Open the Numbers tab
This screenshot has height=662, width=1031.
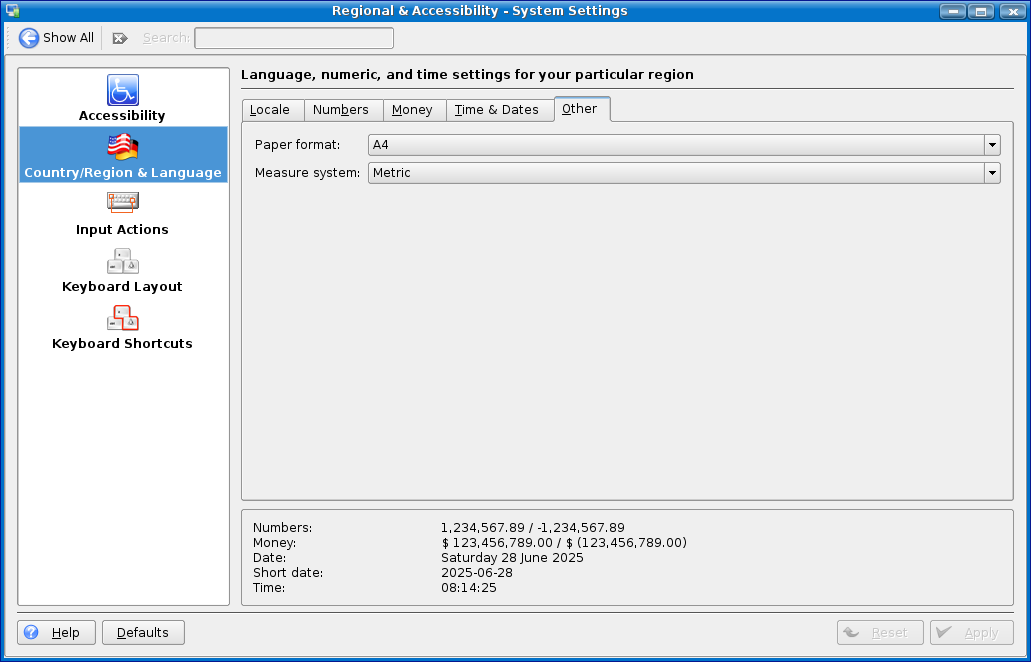click(x=341, y=110)
